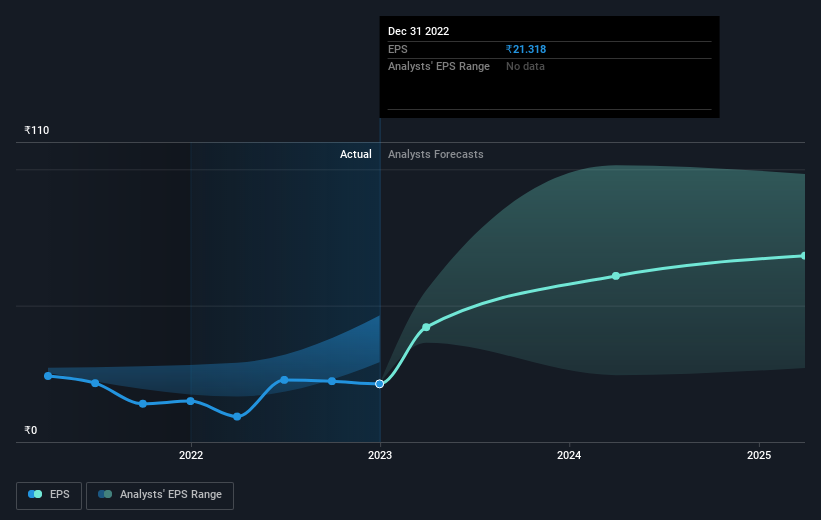Click the EPS data point in late 2022
Image resolution: width=821 pixels, height=520 pixels.
(x=332, y=381)
